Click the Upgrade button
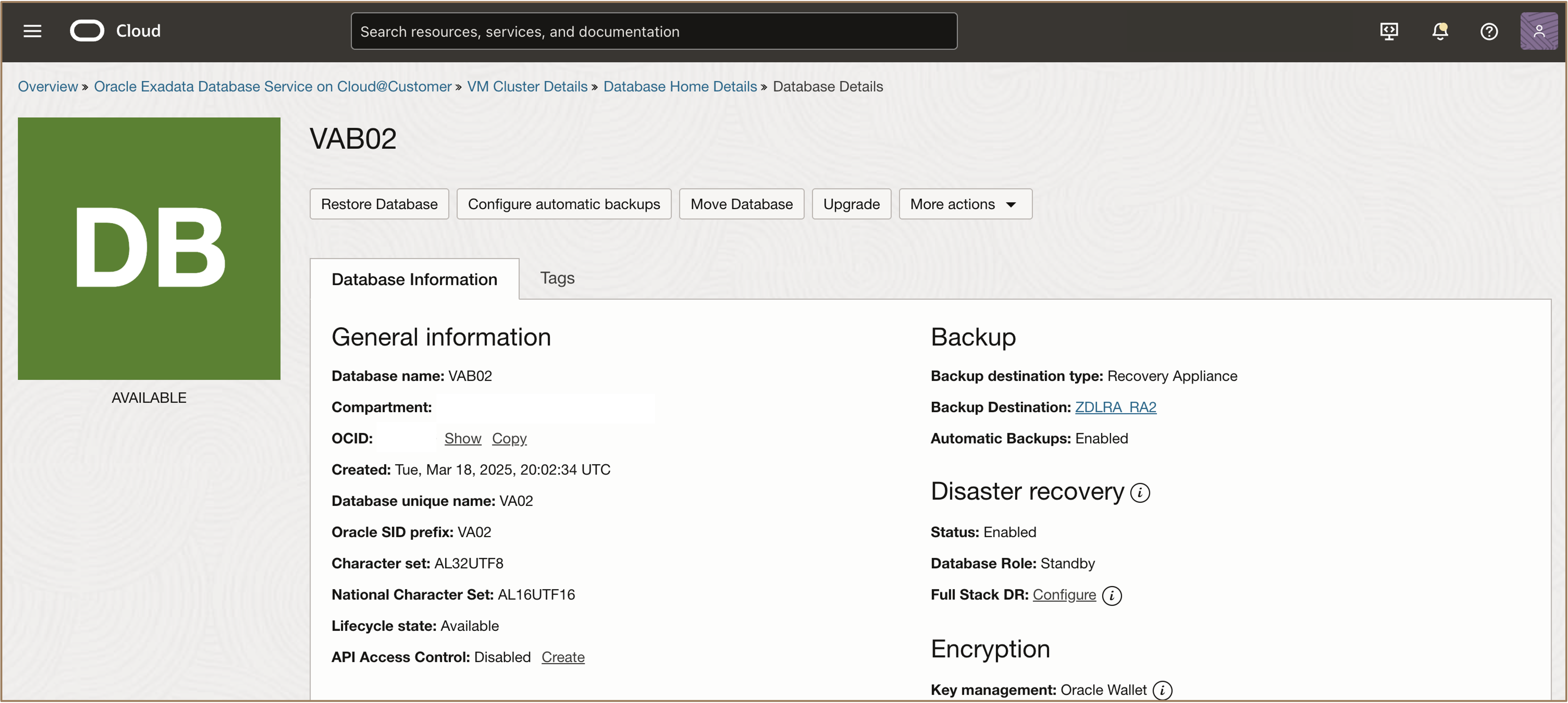Screen dimensions: 1568x703 (x=851, y=204)
